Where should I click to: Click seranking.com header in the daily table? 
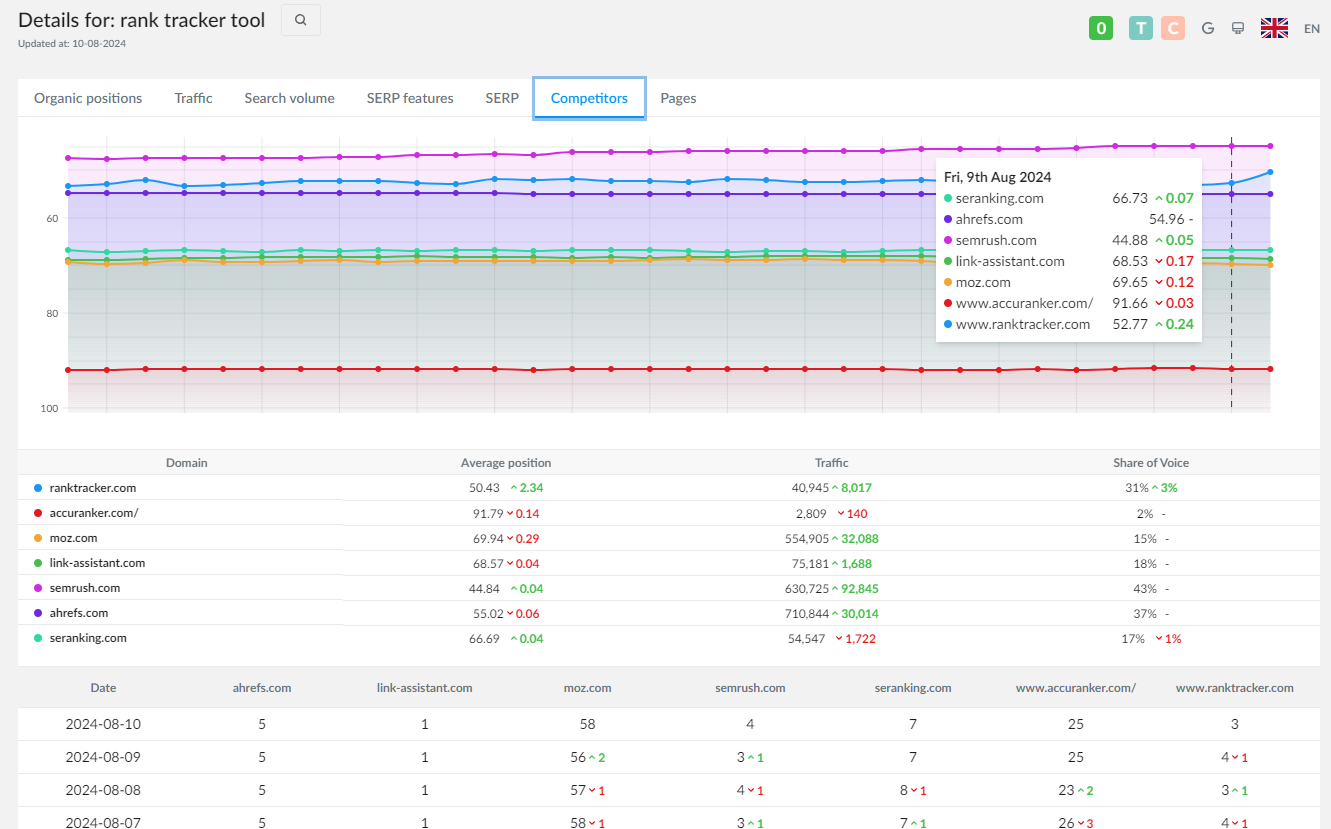click(x=912, y=688)
